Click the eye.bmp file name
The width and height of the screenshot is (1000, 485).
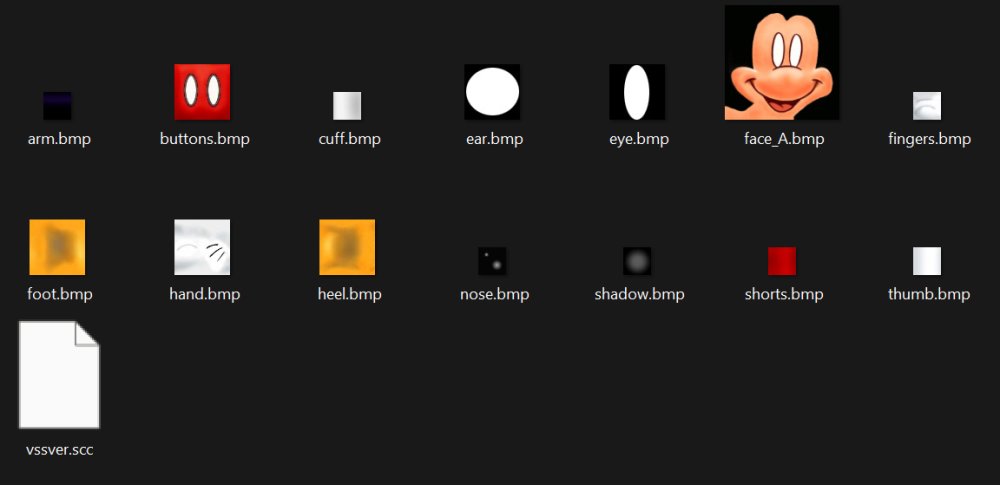click(x=639, y=139)
